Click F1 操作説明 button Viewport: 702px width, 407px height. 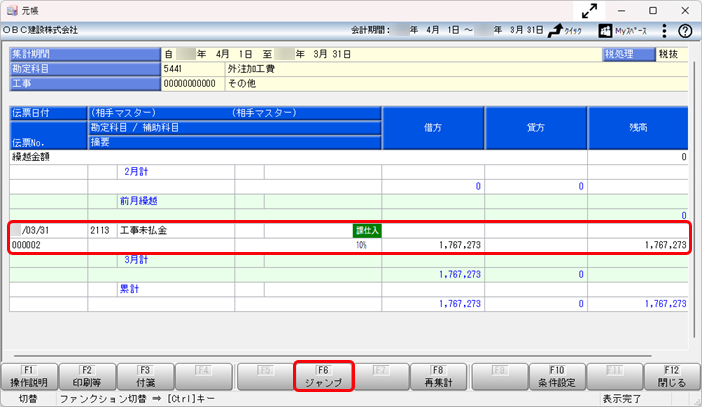click(x=30, y=377)
